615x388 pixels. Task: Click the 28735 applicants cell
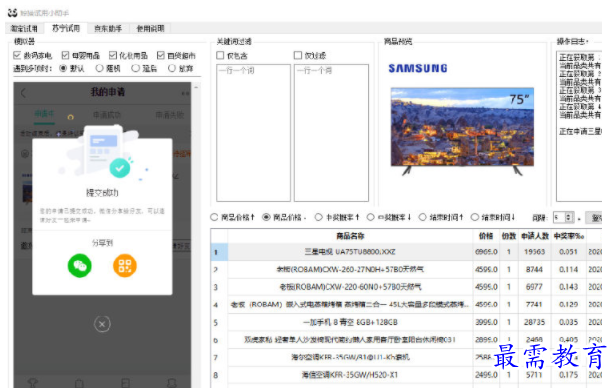pos(535,322)
